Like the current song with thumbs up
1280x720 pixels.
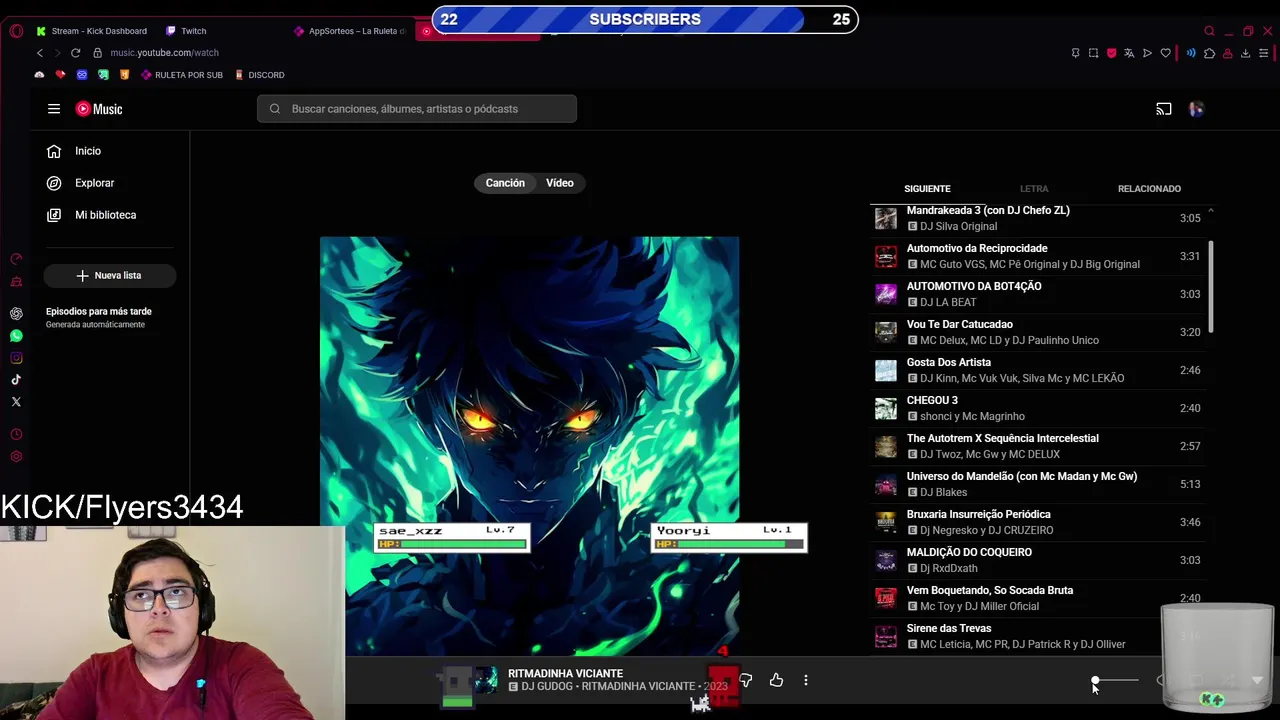click(776, 680)
